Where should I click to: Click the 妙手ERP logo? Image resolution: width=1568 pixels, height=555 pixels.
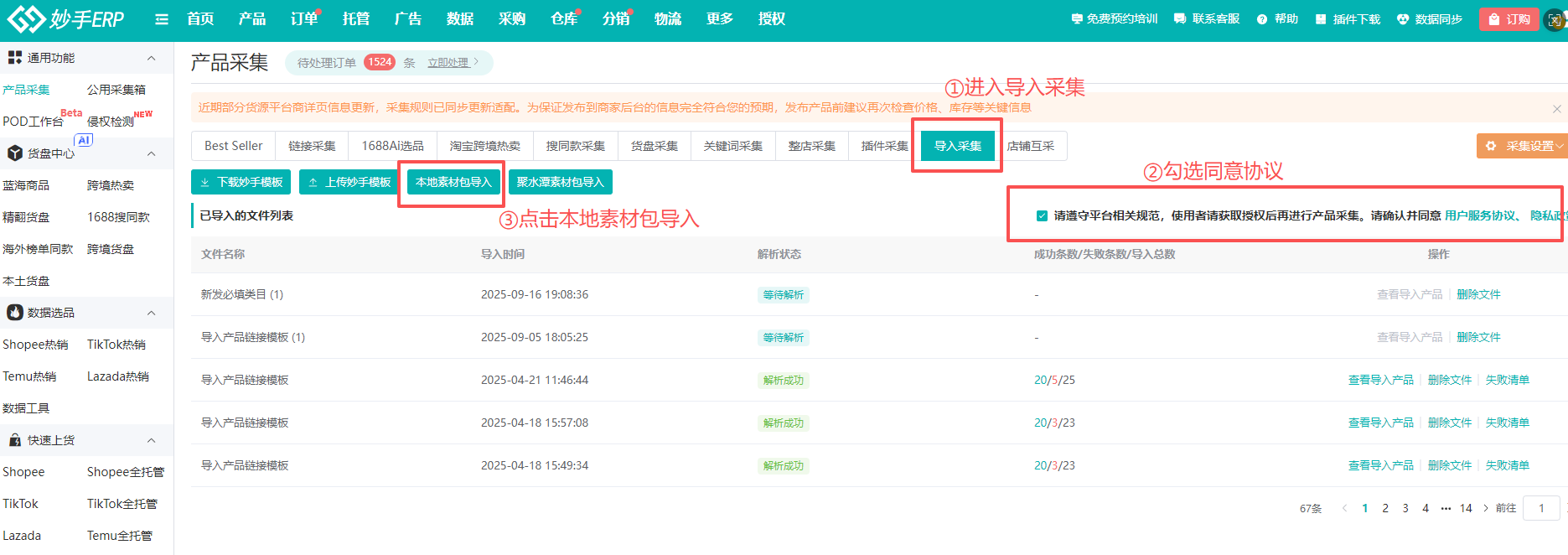[x=65, y=18]
